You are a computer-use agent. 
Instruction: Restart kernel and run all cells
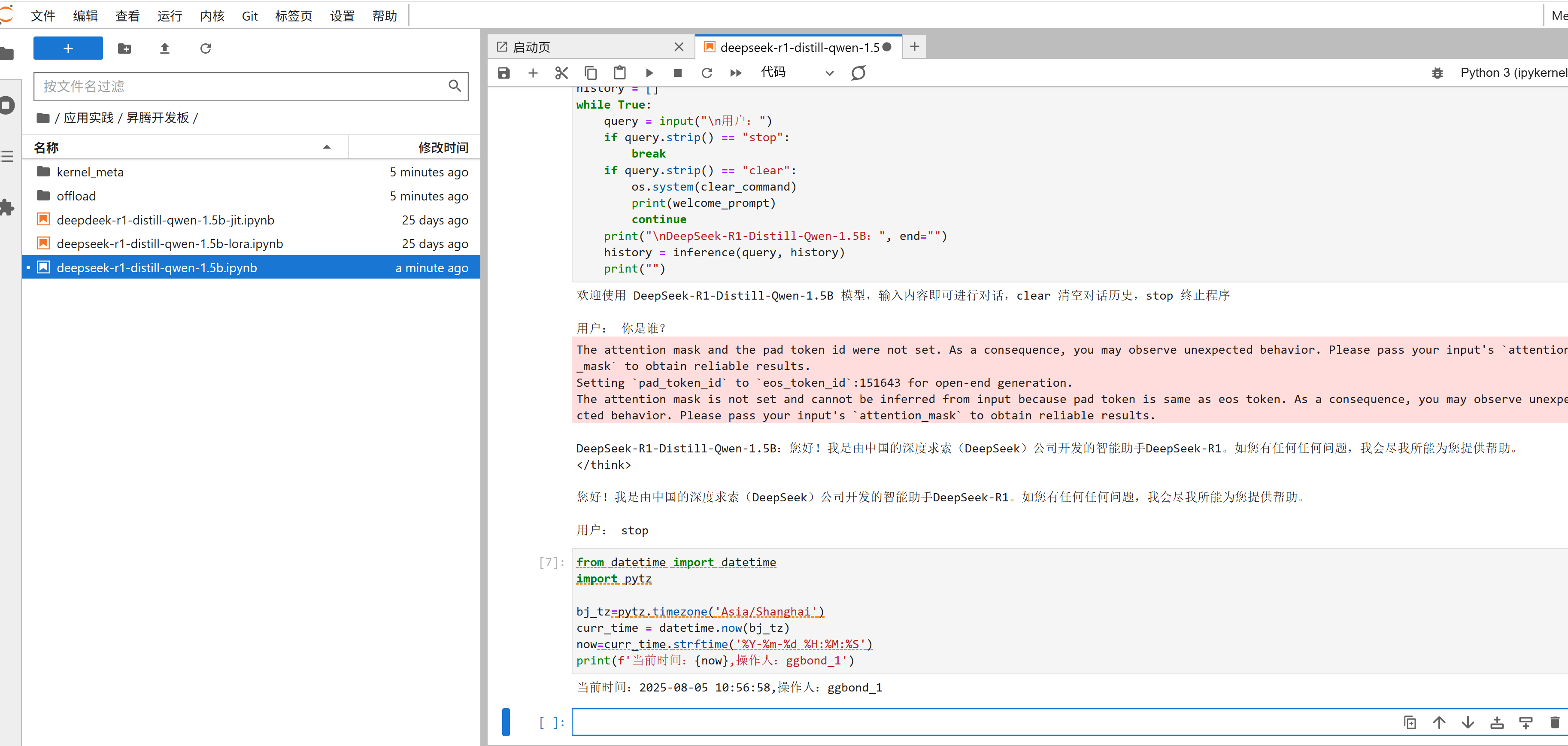735,73
